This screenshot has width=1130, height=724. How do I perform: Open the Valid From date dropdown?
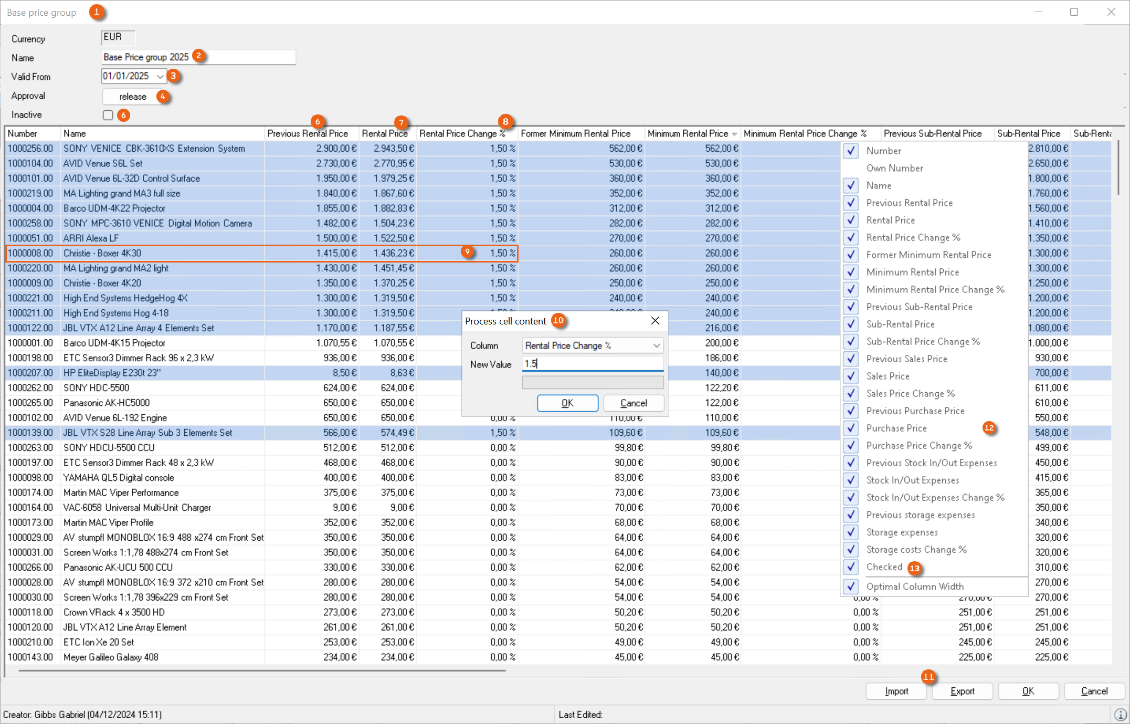click(x=160, y=76)
